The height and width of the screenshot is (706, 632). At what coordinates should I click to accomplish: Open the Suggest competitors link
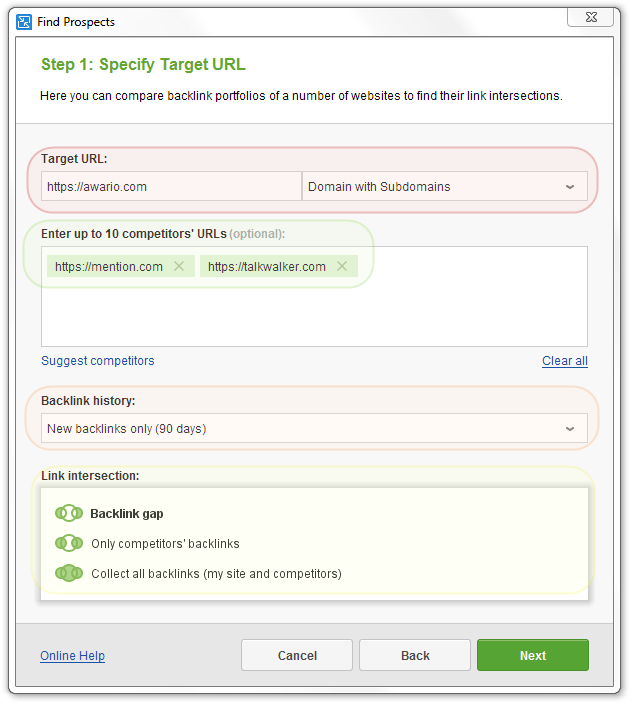98,361
